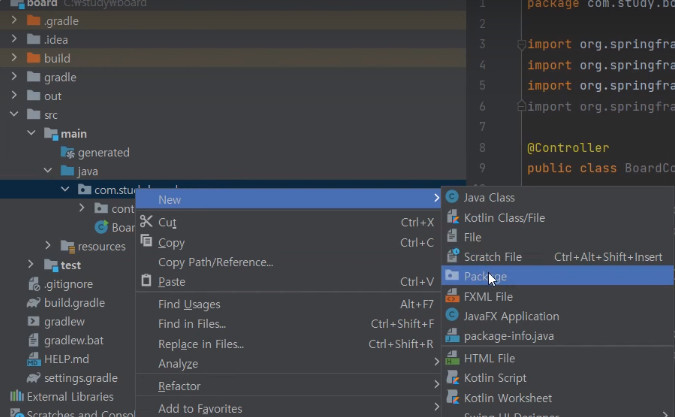Click the Cut scissors icon
This screenshot has height=417, width=675.
tap(146, 222)
